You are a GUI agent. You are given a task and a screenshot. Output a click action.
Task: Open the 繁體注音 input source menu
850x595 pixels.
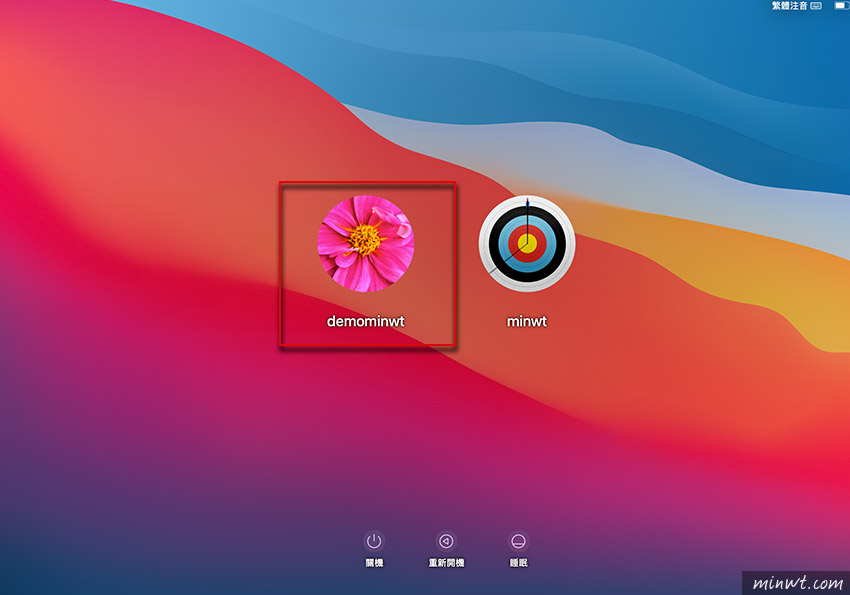(x=789, y=5)
